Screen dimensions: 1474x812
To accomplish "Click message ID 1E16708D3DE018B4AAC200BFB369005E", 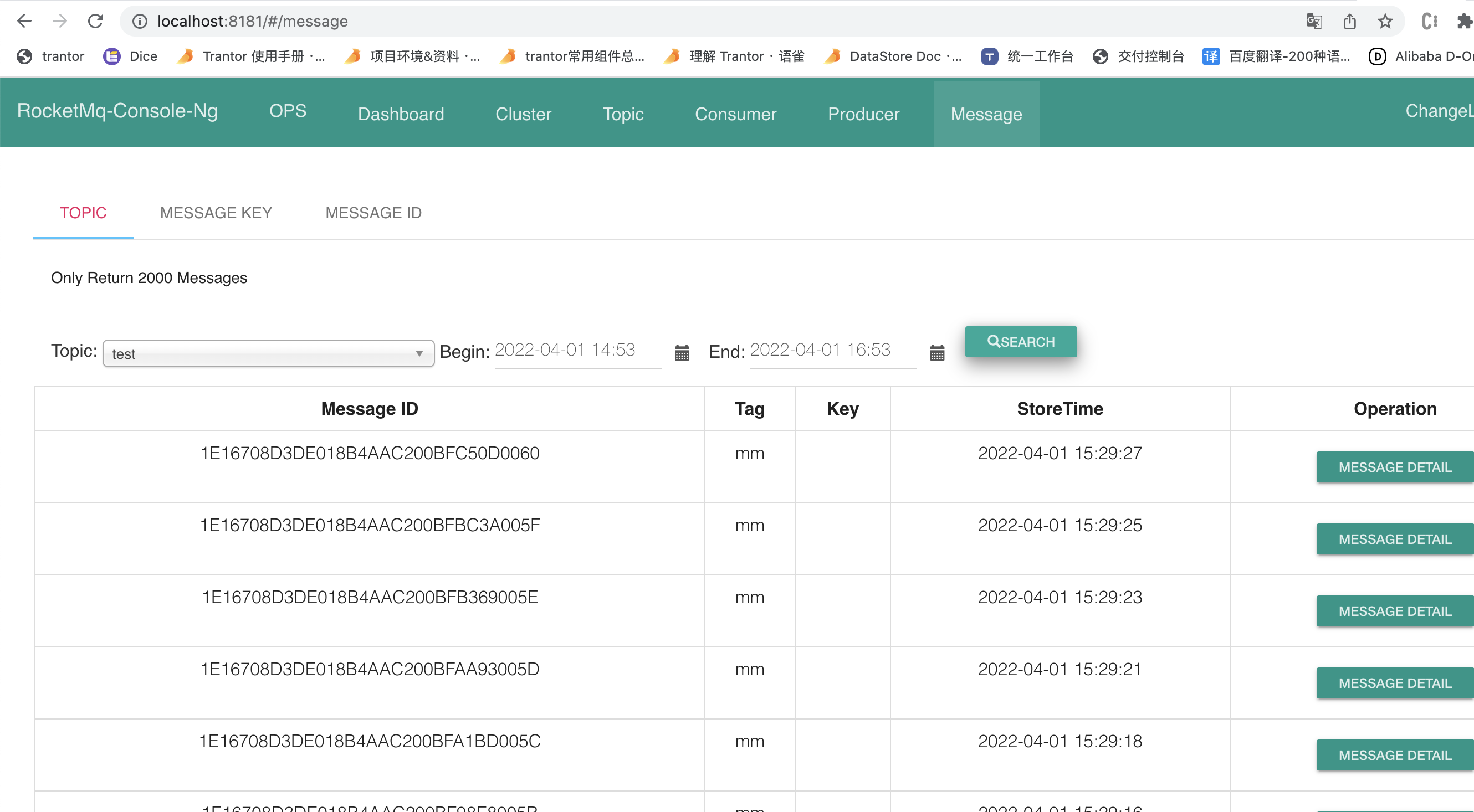I will [370, 597].
